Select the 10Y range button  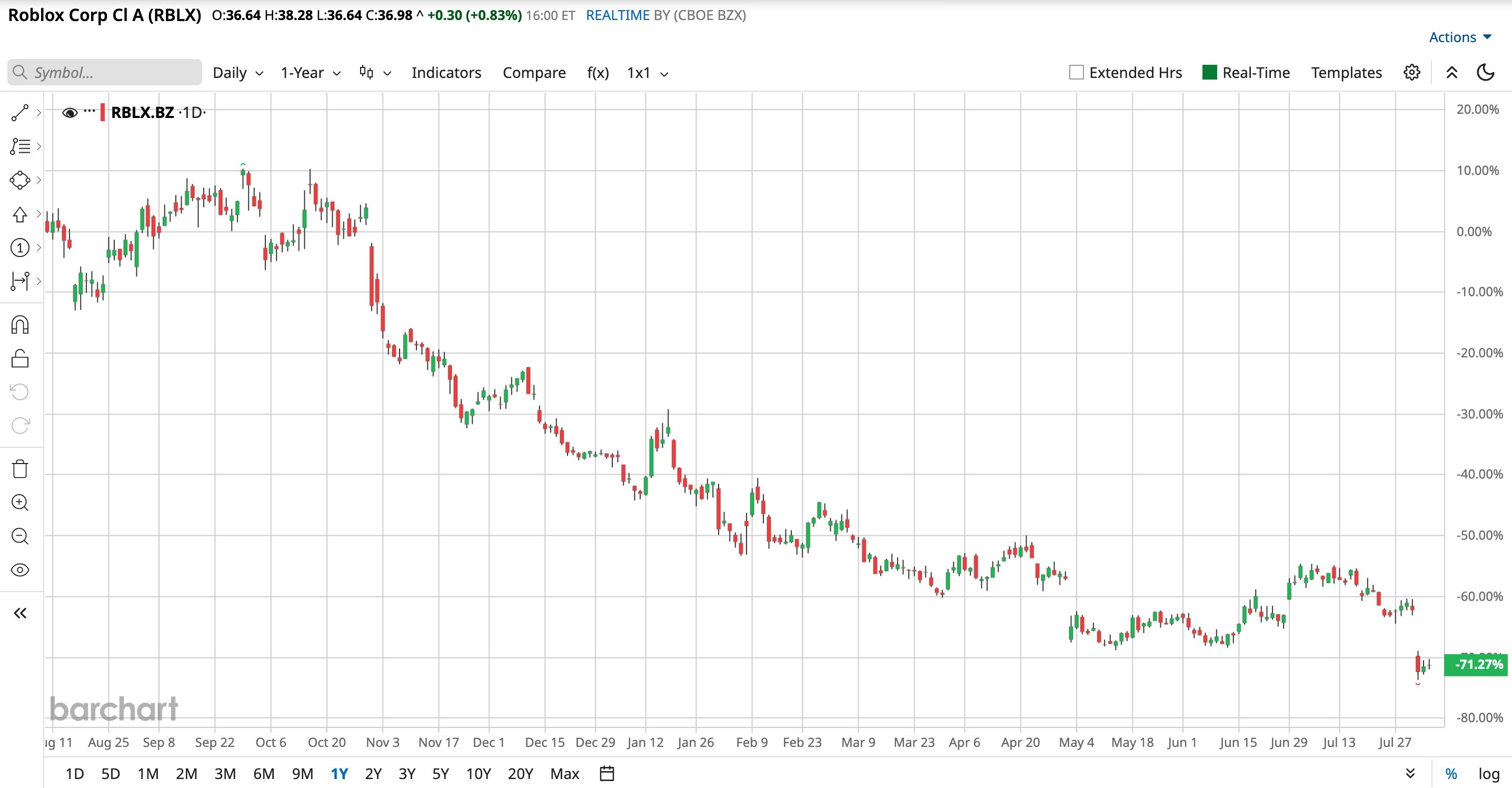click(x=479, y=774)
